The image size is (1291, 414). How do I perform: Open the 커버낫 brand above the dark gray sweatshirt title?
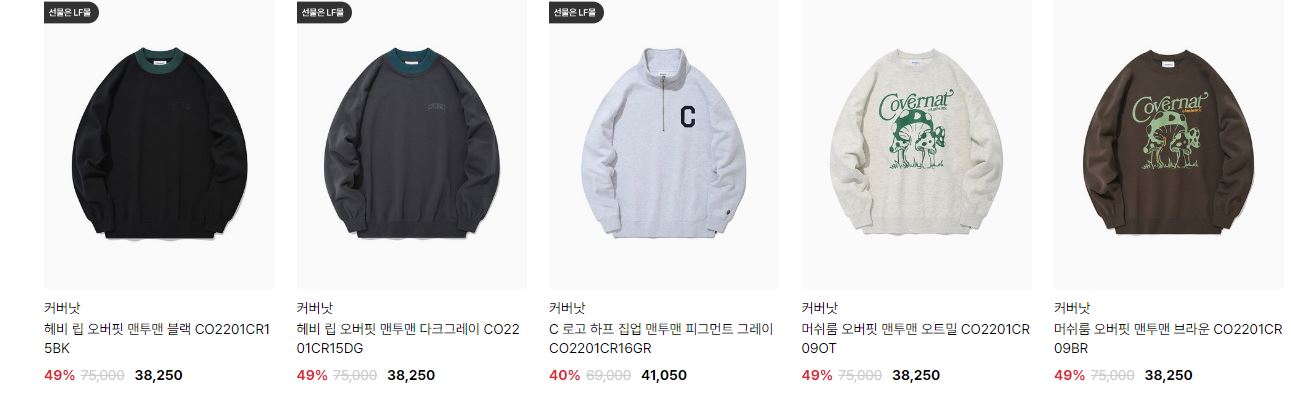click(315, 308)
